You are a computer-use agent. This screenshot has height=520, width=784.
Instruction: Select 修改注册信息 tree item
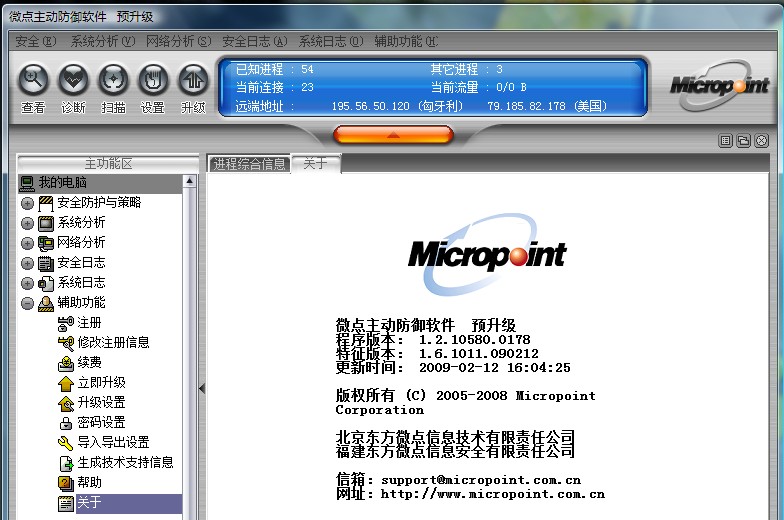click(x=114, y=342)
